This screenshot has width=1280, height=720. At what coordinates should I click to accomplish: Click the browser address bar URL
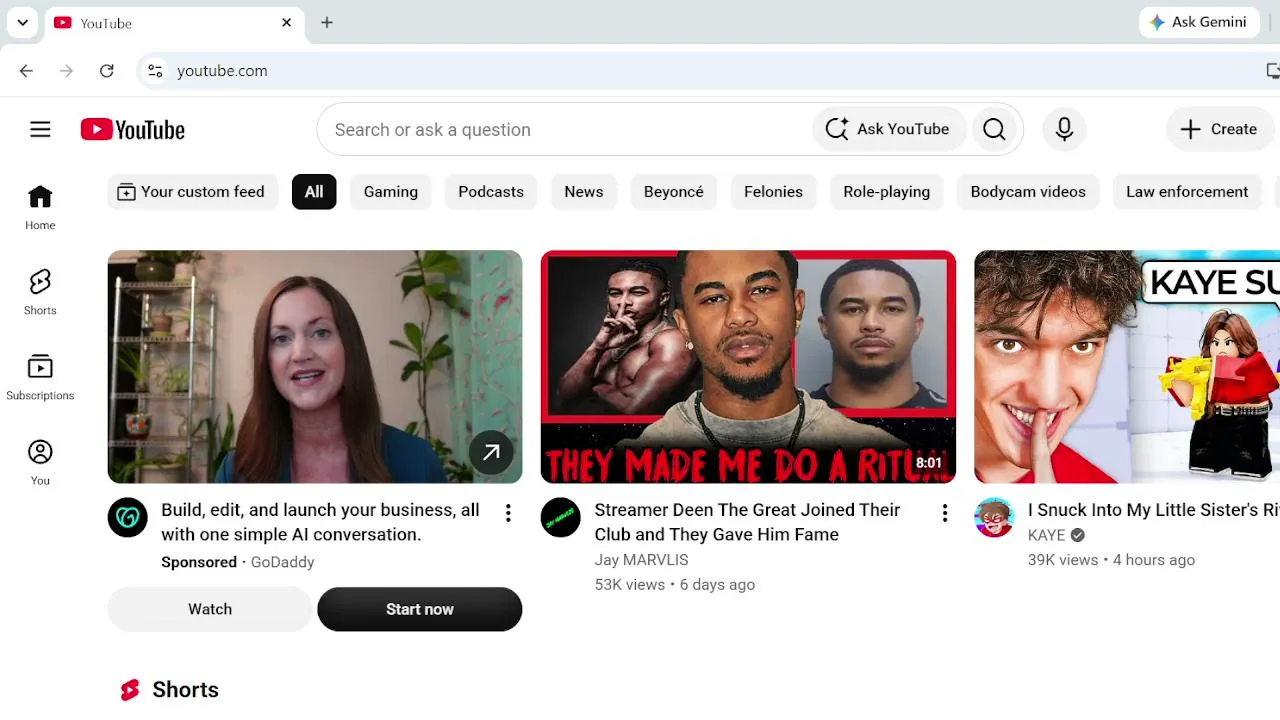pyautogui.click(x=222, y=71)
